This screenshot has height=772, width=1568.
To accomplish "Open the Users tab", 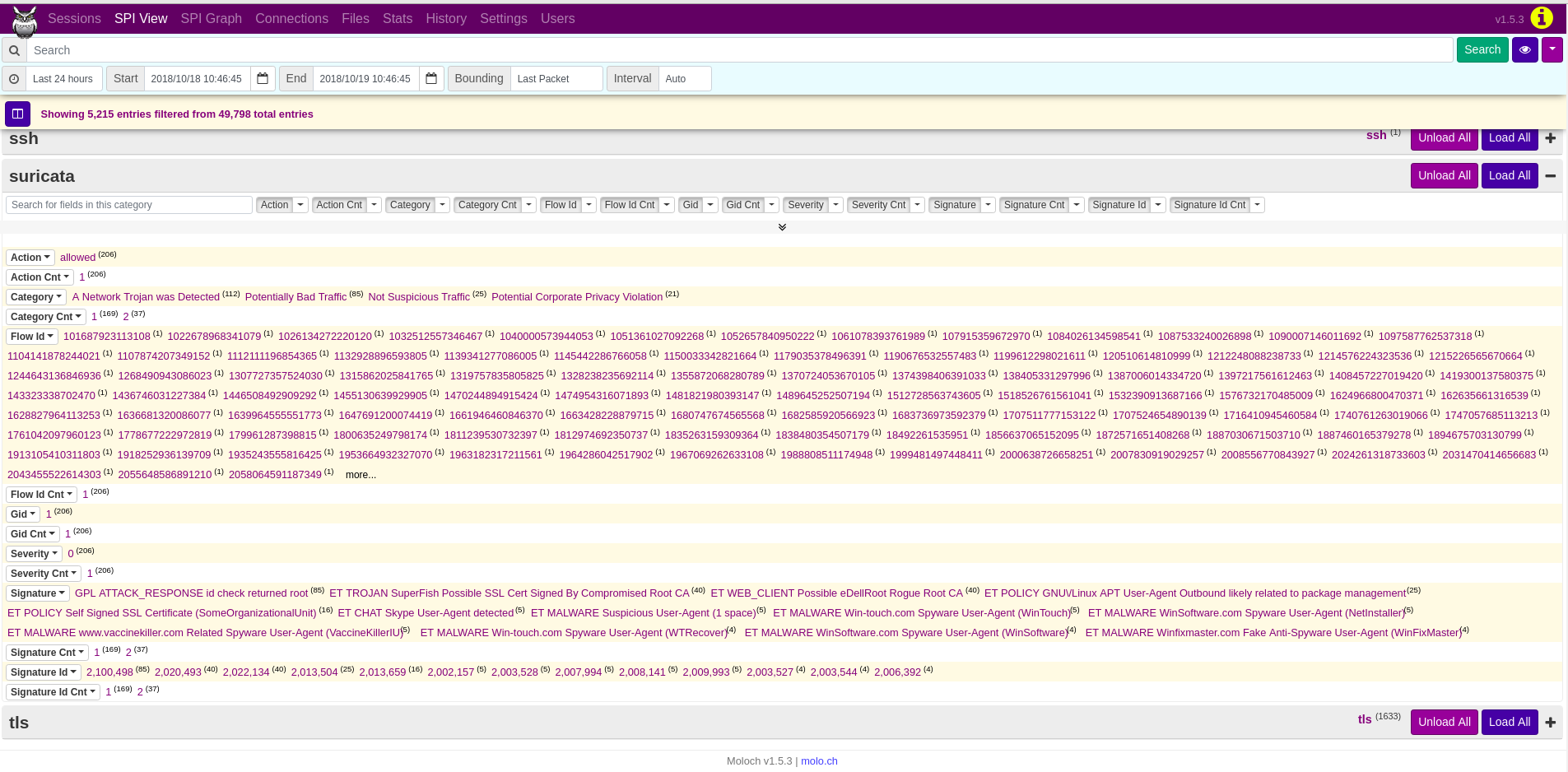I will point(557,18).
